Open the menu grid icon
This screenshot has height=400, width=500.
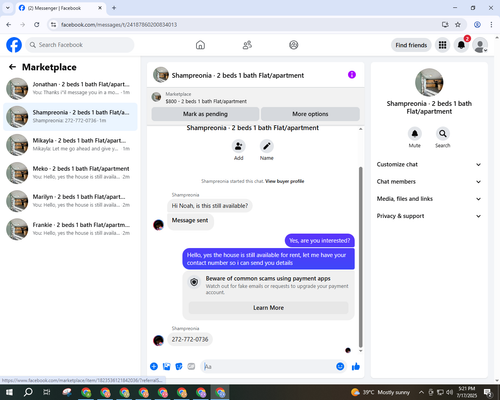442,45
